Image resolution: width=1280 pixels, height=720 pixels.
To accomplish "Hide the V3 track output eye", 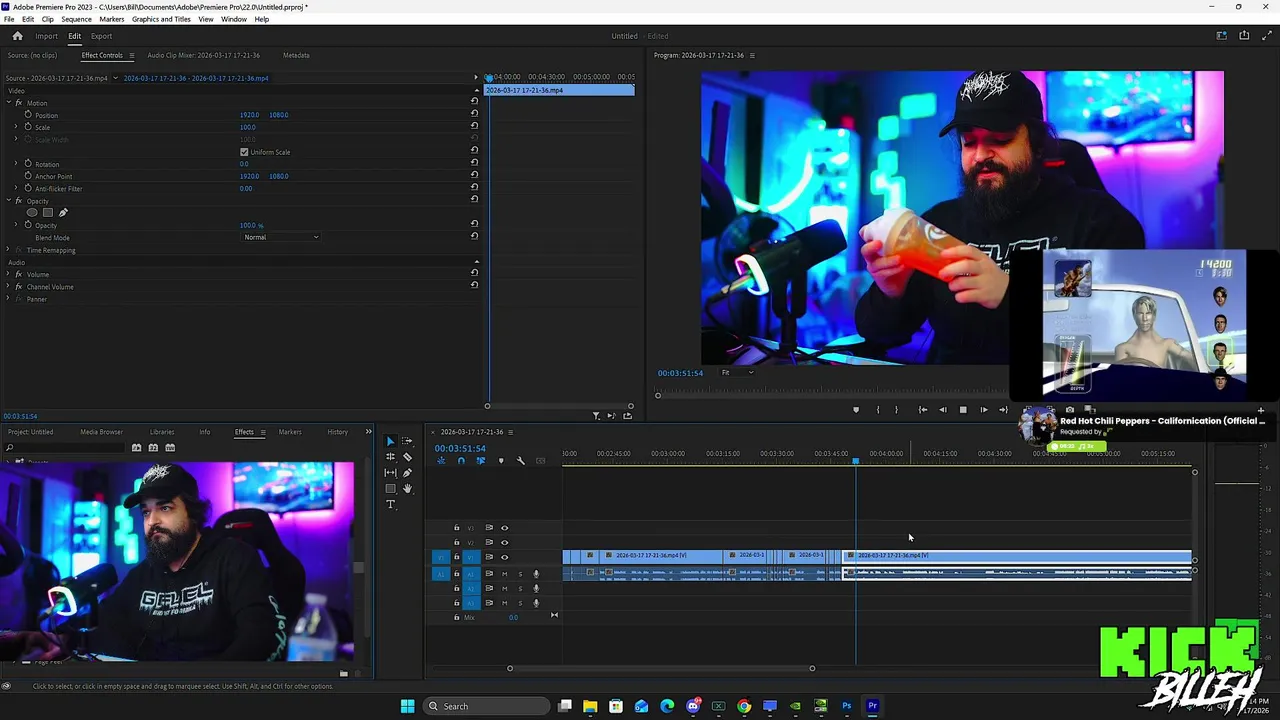I will coord(504,528).
